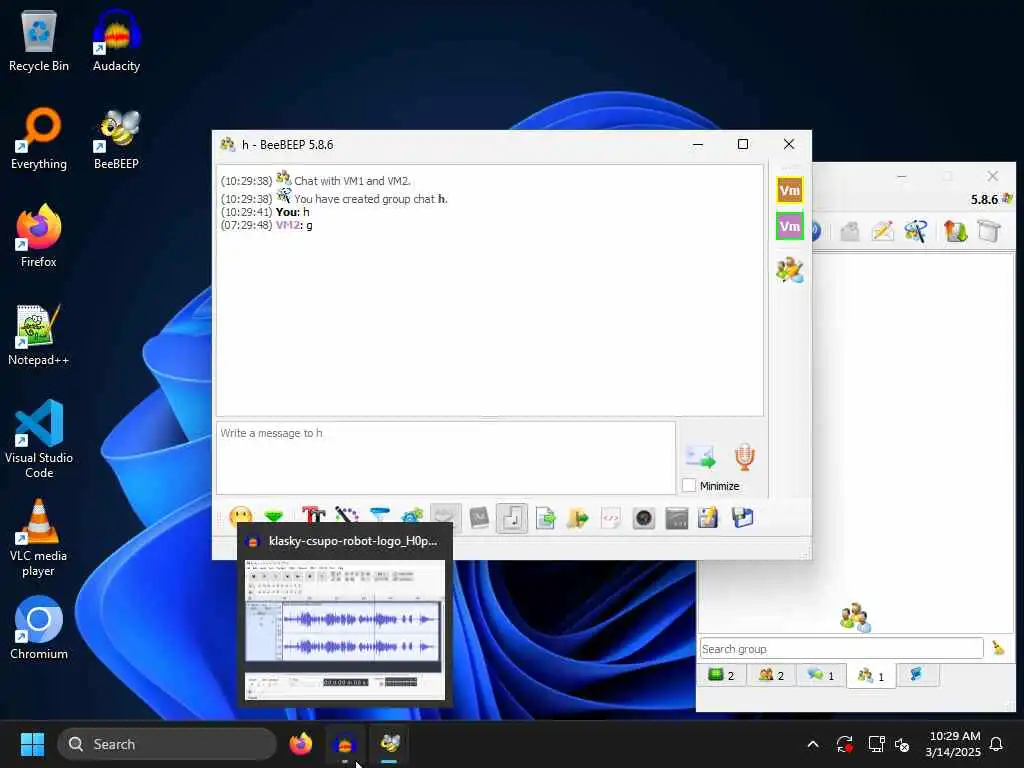Open the magic wand color icon in toolbar

(346, 515)
